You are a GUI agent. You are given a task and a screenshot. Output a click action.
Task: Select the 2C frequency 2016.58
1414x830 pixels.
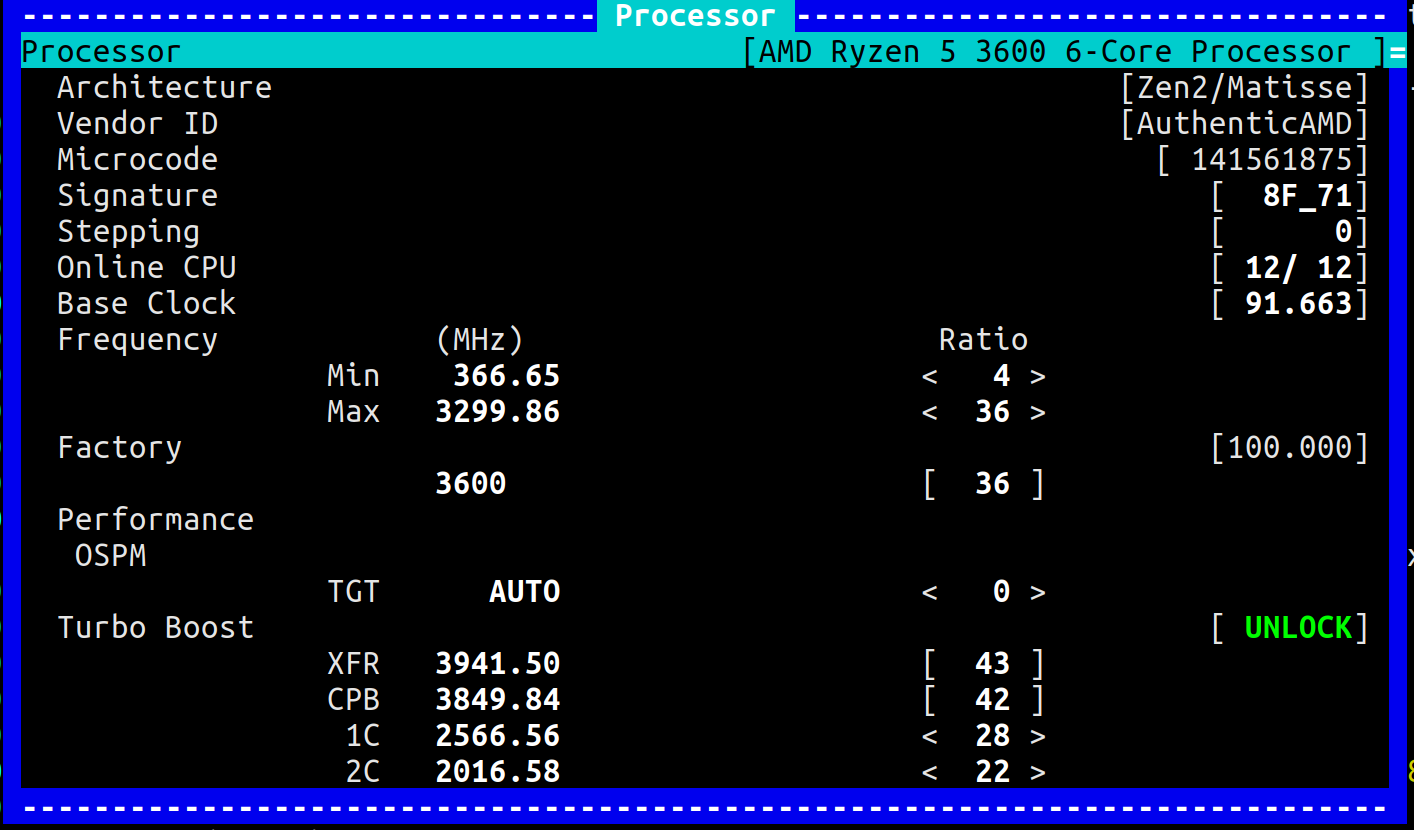[497, 773]
